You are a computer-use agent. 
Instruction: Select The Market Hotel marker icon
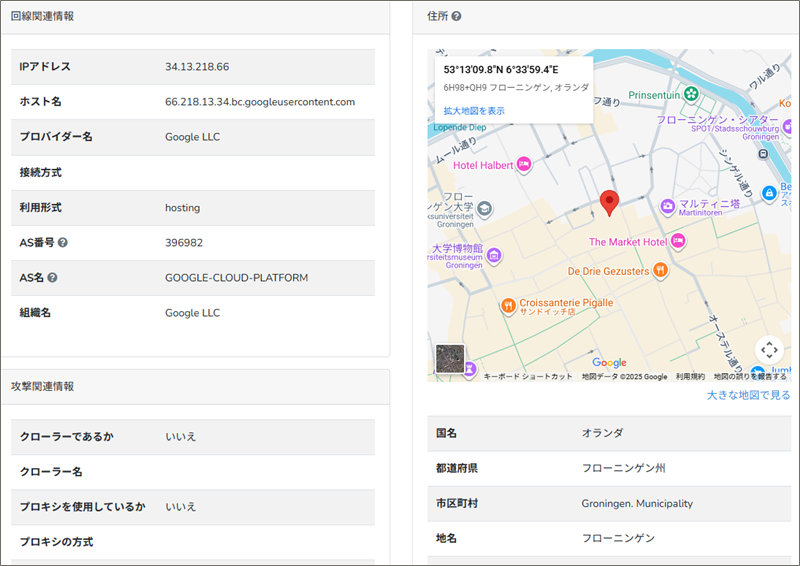(678, 241)
